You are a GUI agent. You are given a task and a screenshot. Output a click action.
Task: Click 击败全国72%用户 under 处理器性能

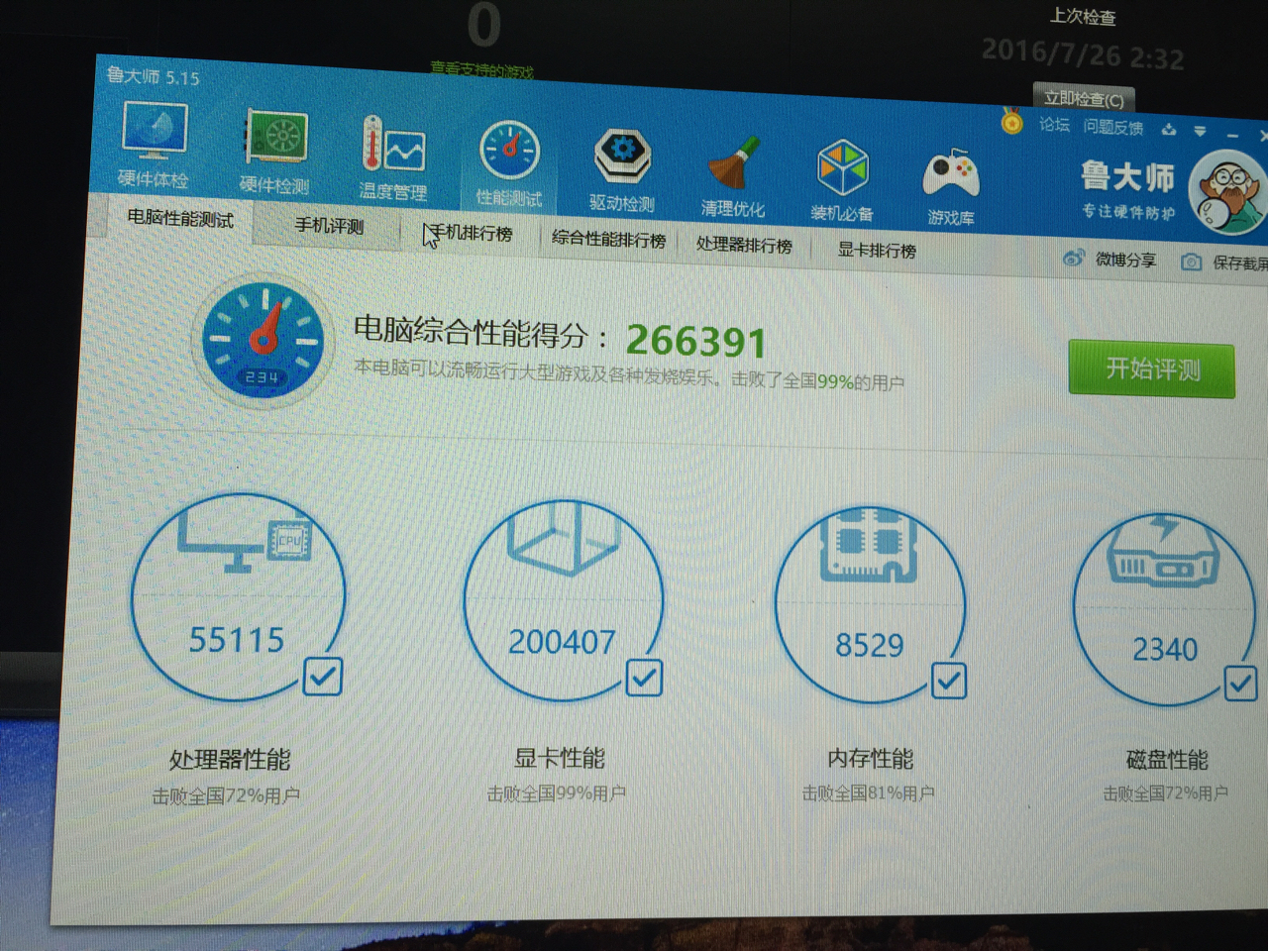coord(226,795)
